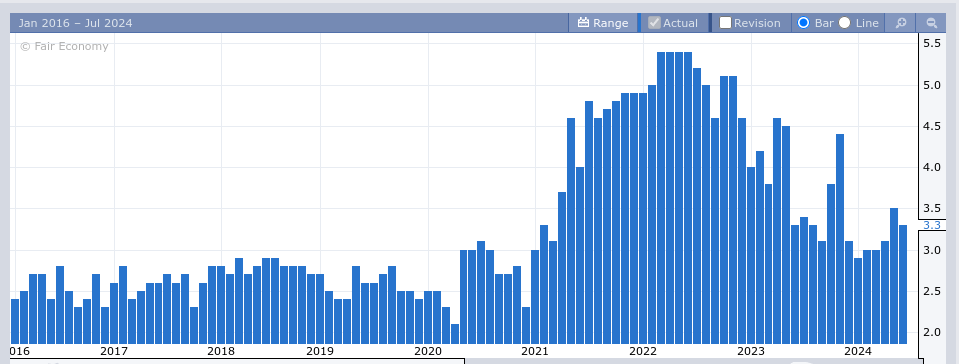Viewport: 959px width, 364px height.
Task: Click the 5.5 label on the y-axis
Action: tap(932, 43)
